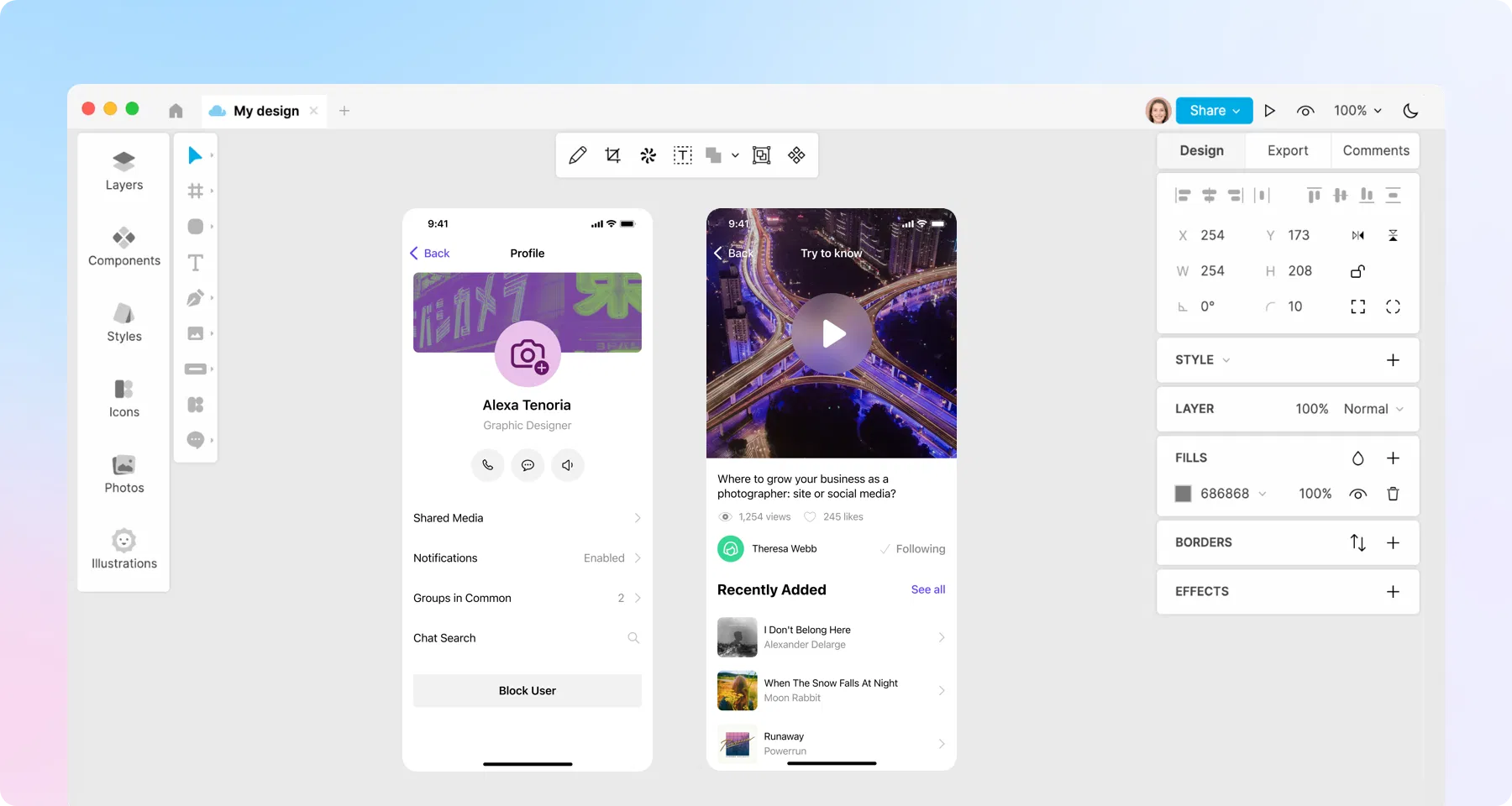This screenshot has width=1512, height=806.
Task: Toggle the constrain proportions lock for width and height
Action: point(1358,270)
